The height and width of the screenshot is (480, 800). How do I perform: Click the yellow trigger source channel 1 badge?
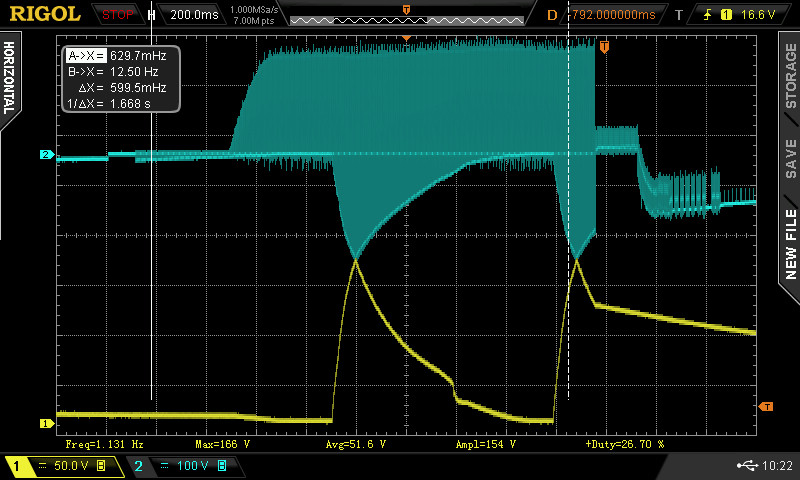(726, 15)
